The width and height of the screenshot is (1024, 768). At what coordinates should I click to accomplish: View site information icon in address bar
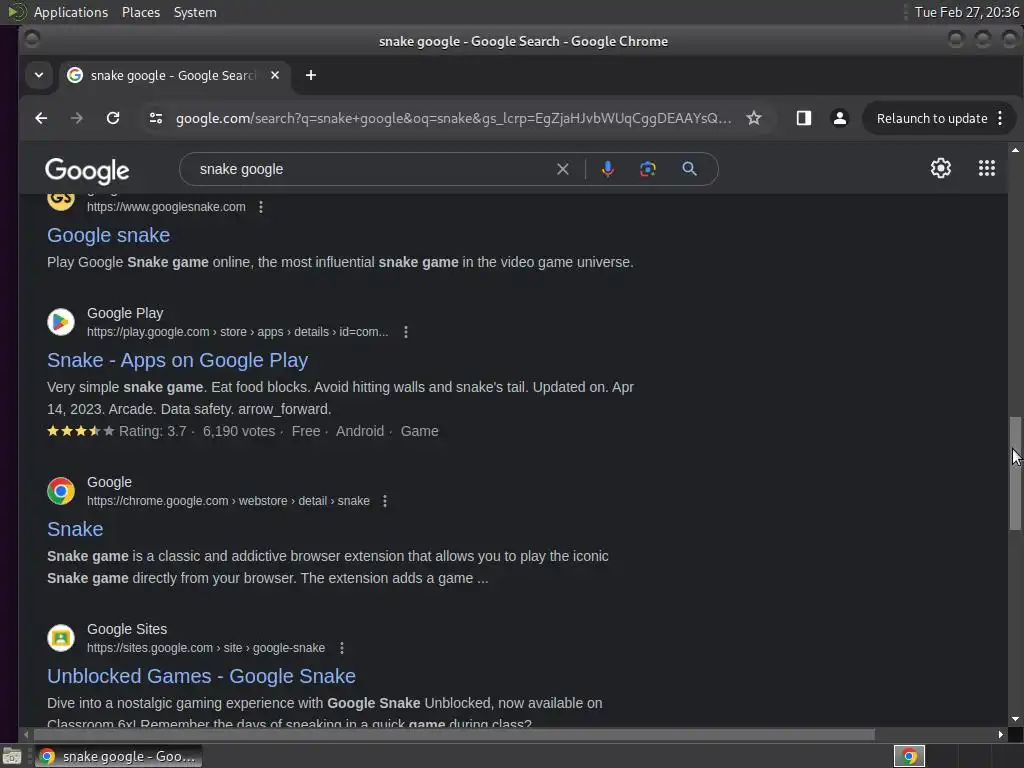(x=155, y=118)
